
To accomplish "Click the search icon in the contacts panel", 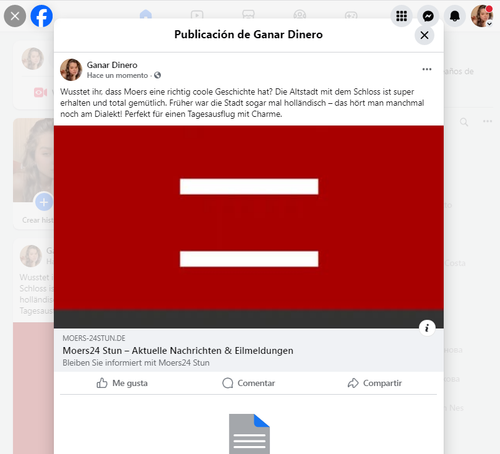I will pos(464,122).
